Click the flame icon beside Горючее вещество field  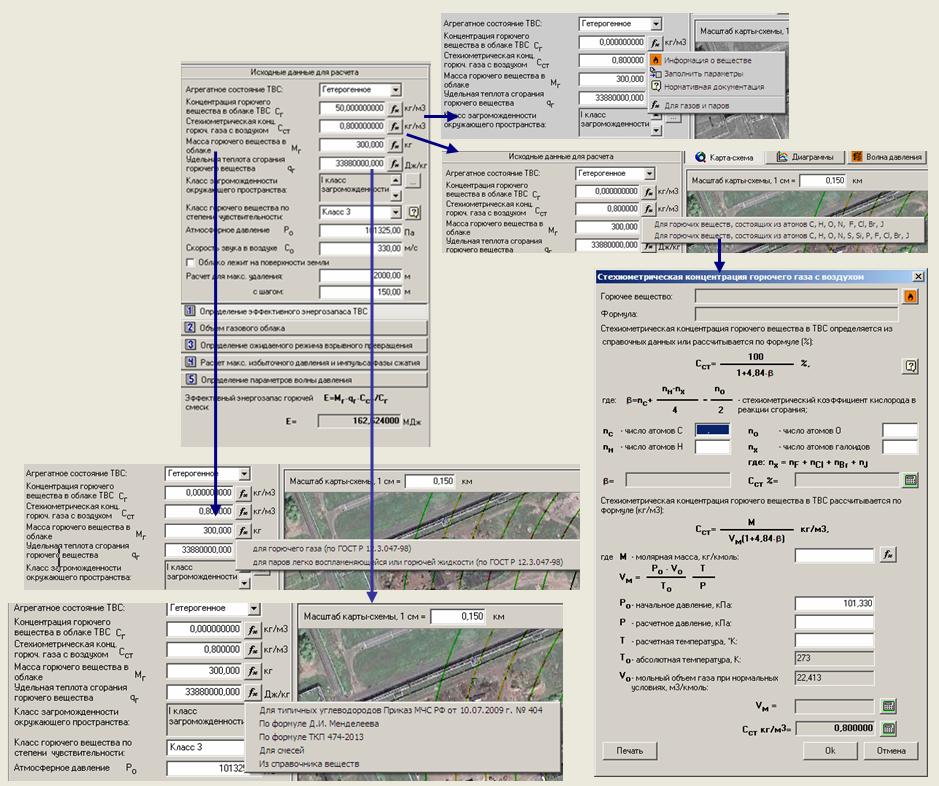coord(910,297)
